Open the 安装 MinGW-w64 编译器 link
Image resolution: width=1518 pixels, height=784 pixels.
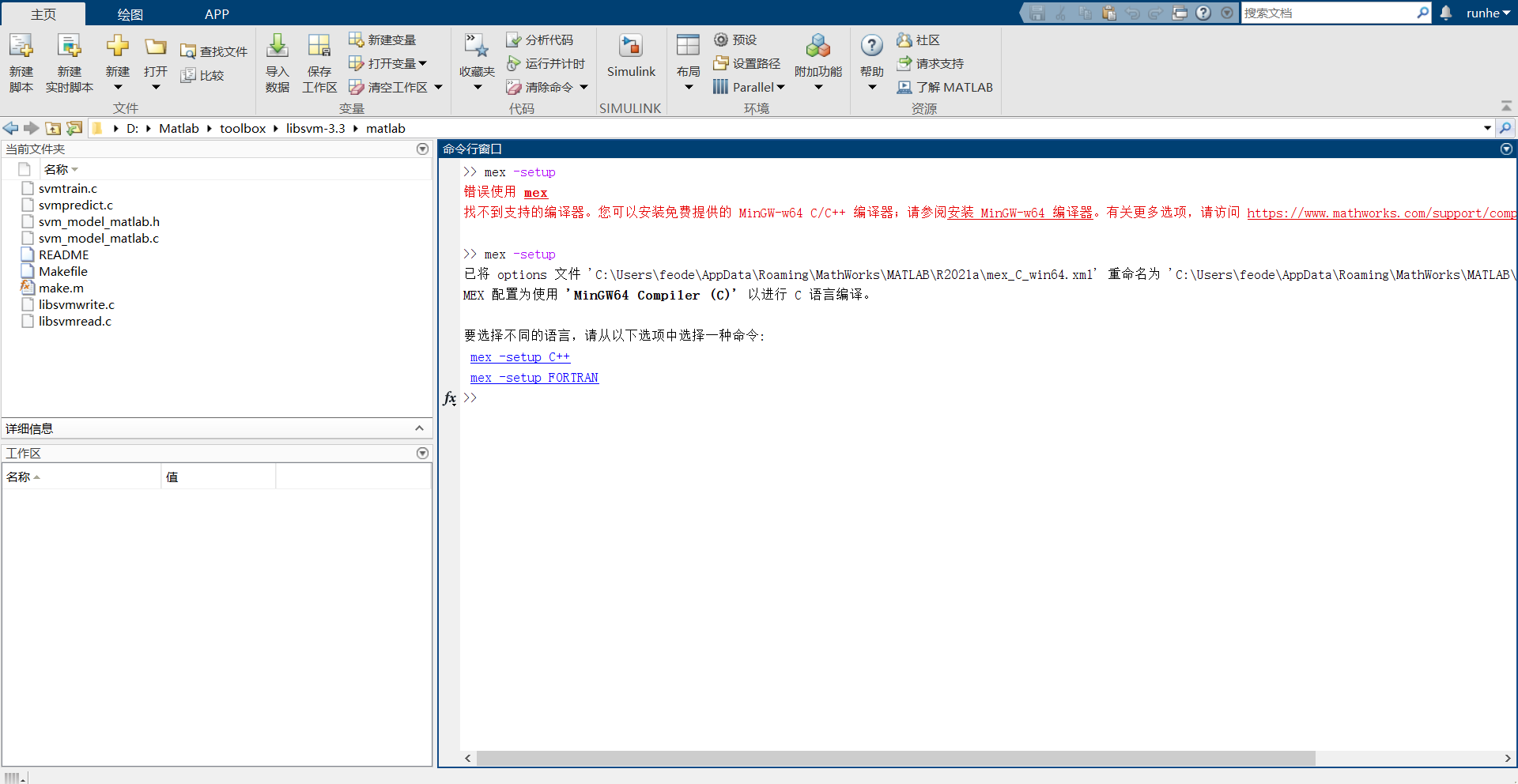1020,213
